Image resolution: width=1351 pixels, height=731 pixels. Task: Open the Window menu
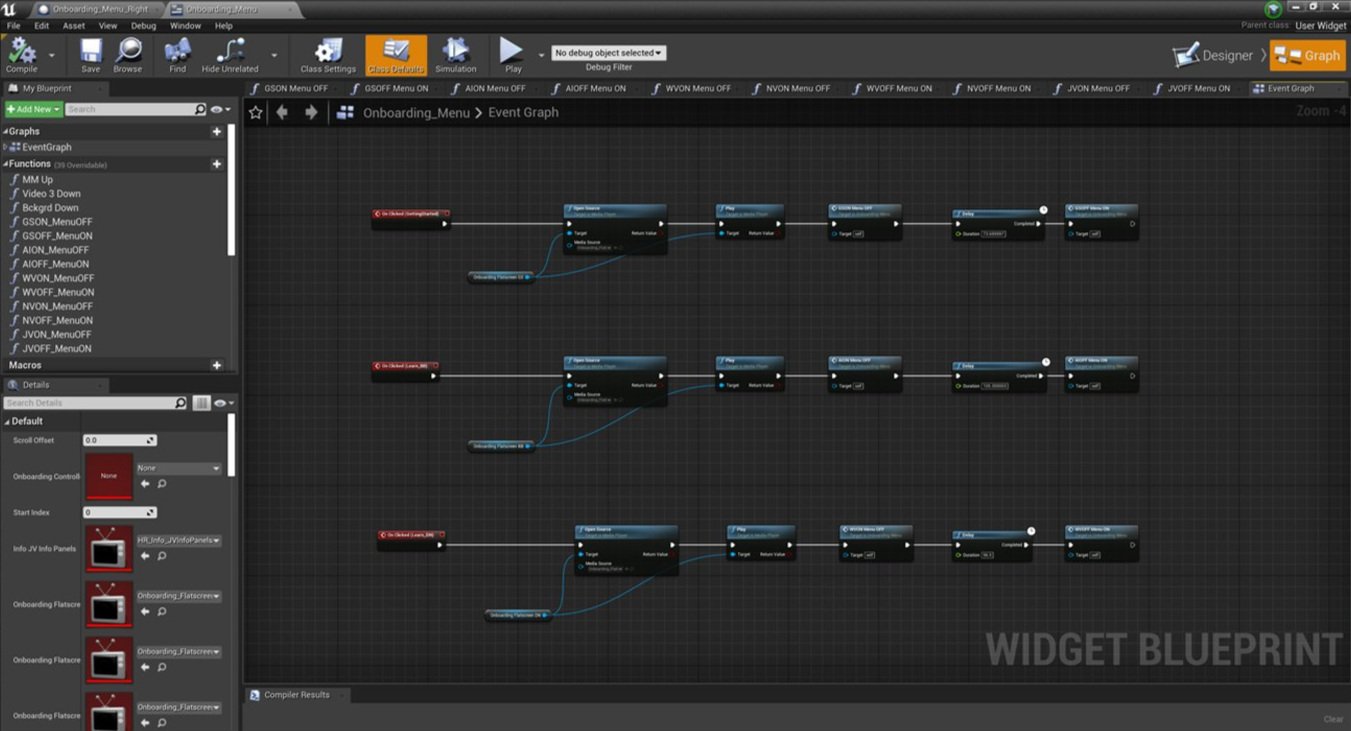[x=185, y=26]
